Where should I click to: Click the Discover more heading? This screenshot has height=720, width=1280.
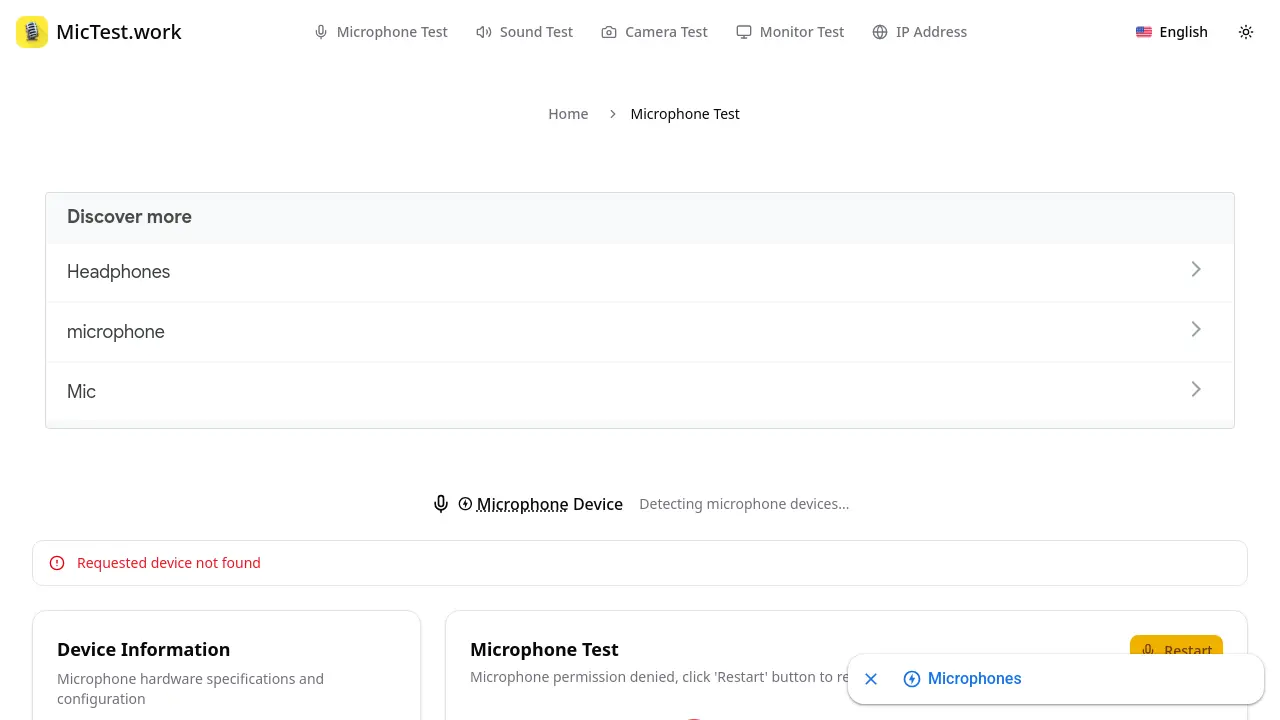(x=129, y=217)
